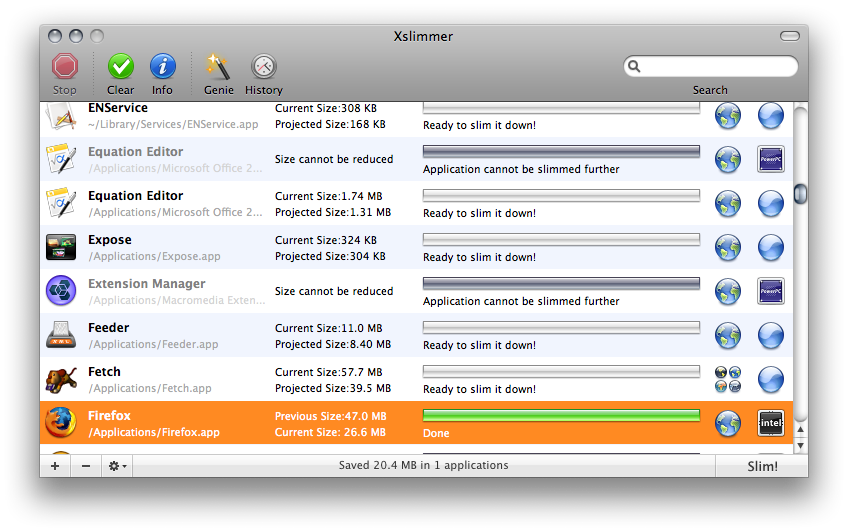
Task: Click the Stop toolbar icon
Action: (x=65, y=67)
